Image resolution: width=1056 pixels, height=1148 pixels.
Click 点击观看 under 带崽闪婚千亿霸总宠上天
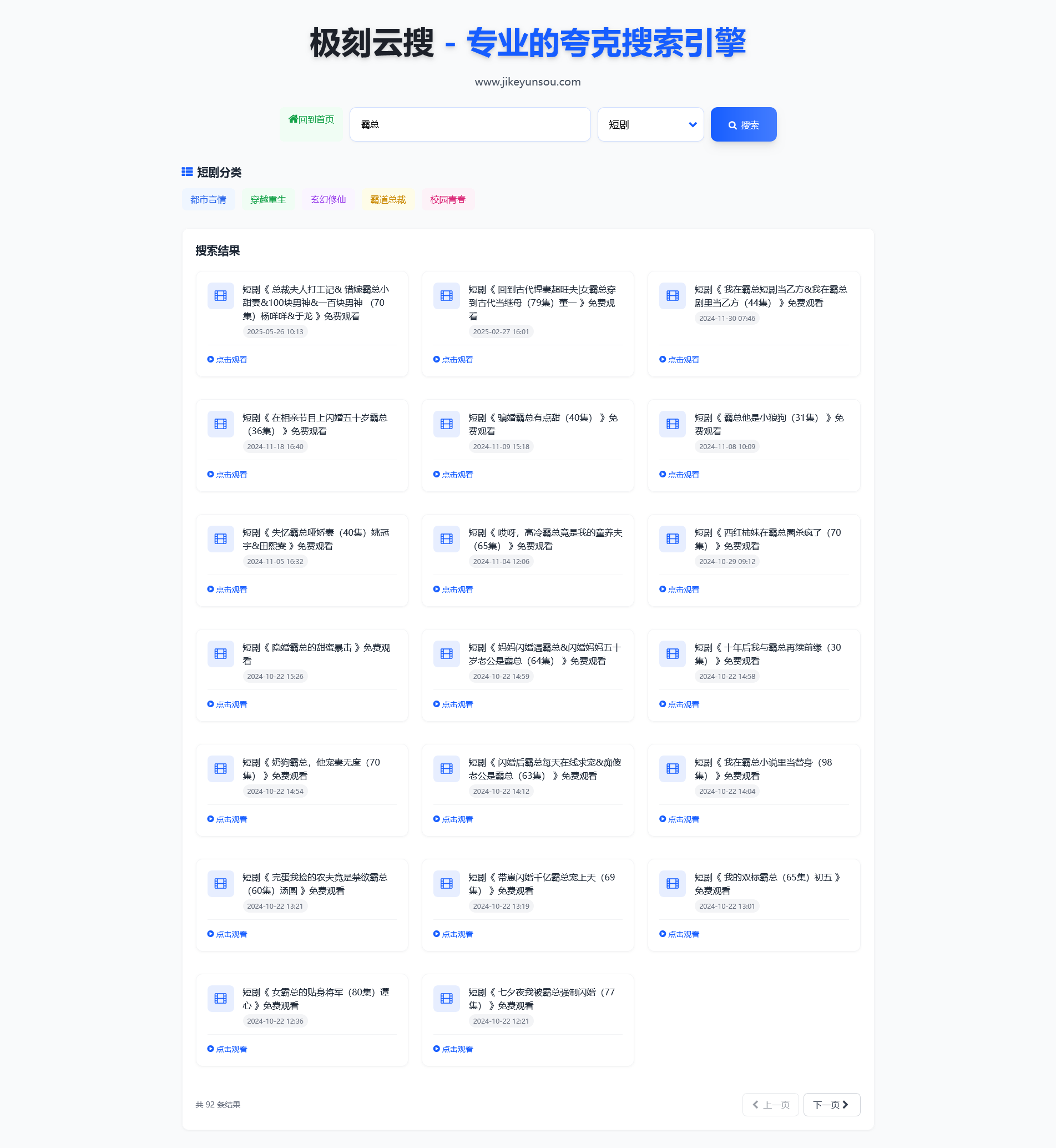[453, 934]
